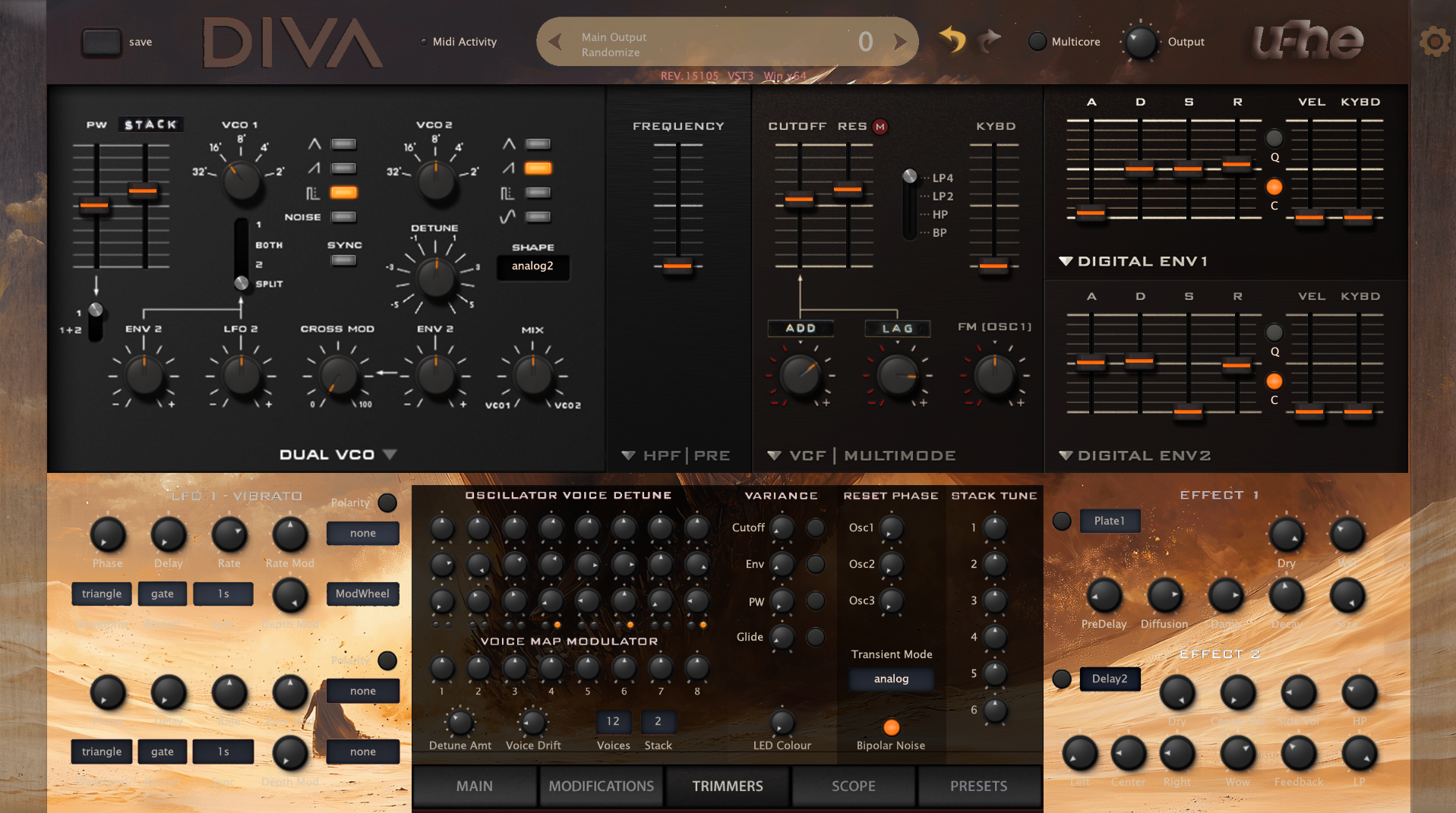This screenshot has width=1456, height=813.
Task: Toggle Effect 2 power button
Action: click(x=1062, y=679)
